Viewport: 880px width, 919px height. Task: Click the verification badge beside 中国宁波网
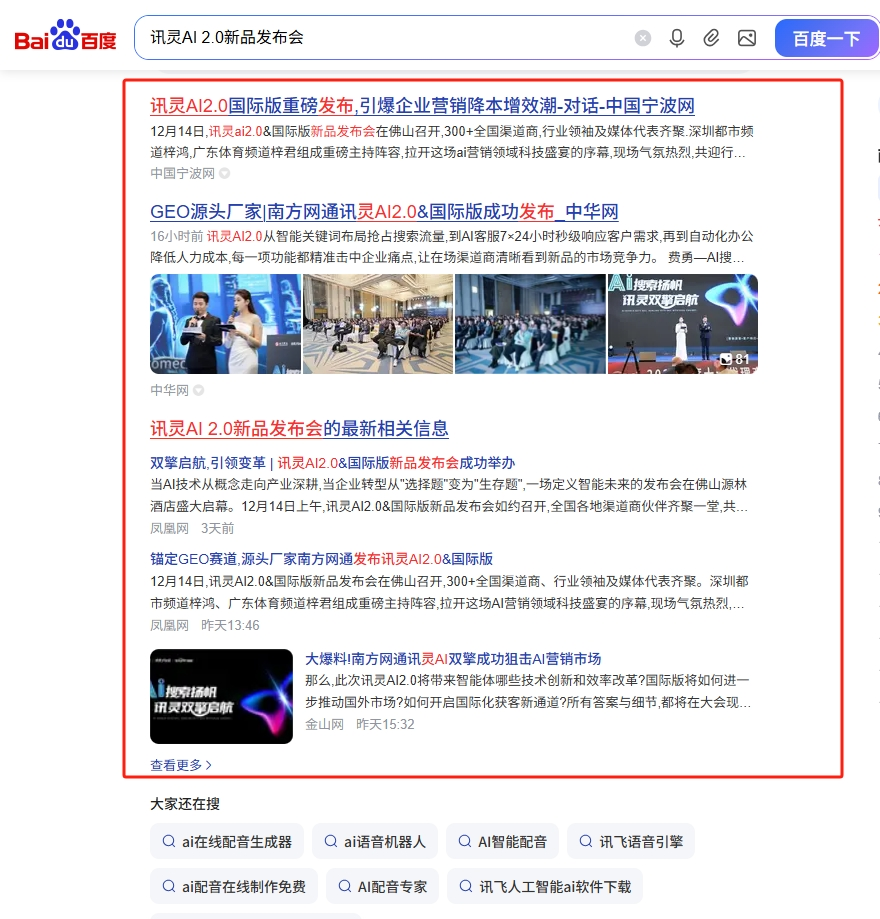pyautogui.click(x=225, y=173)
